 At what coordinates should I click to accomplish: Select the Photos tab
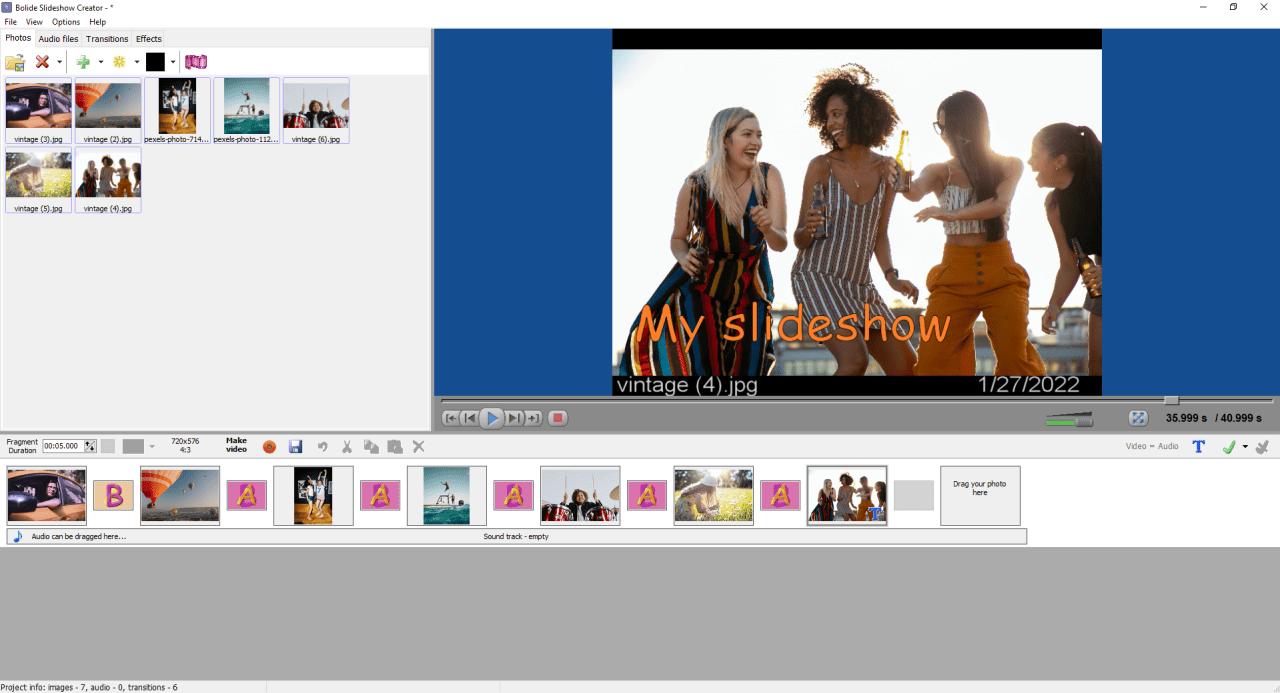coord(18,38)
